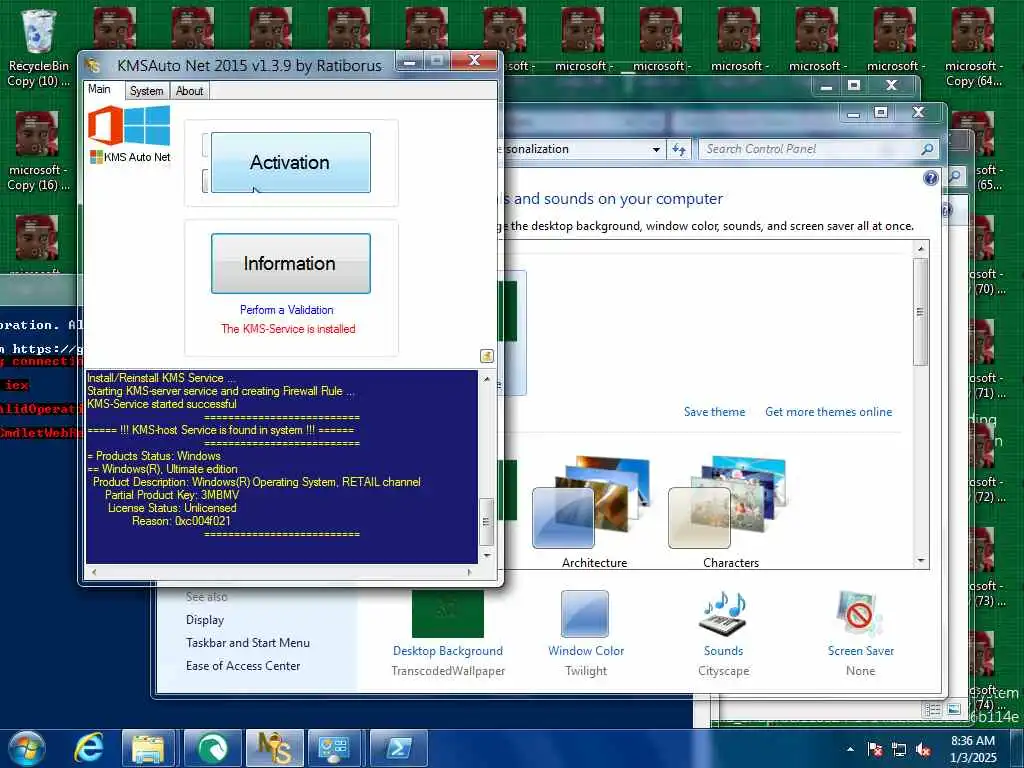Click the muted volume tray icon
The height and width of the screenshot is (768, 1024).
[923, 749]
